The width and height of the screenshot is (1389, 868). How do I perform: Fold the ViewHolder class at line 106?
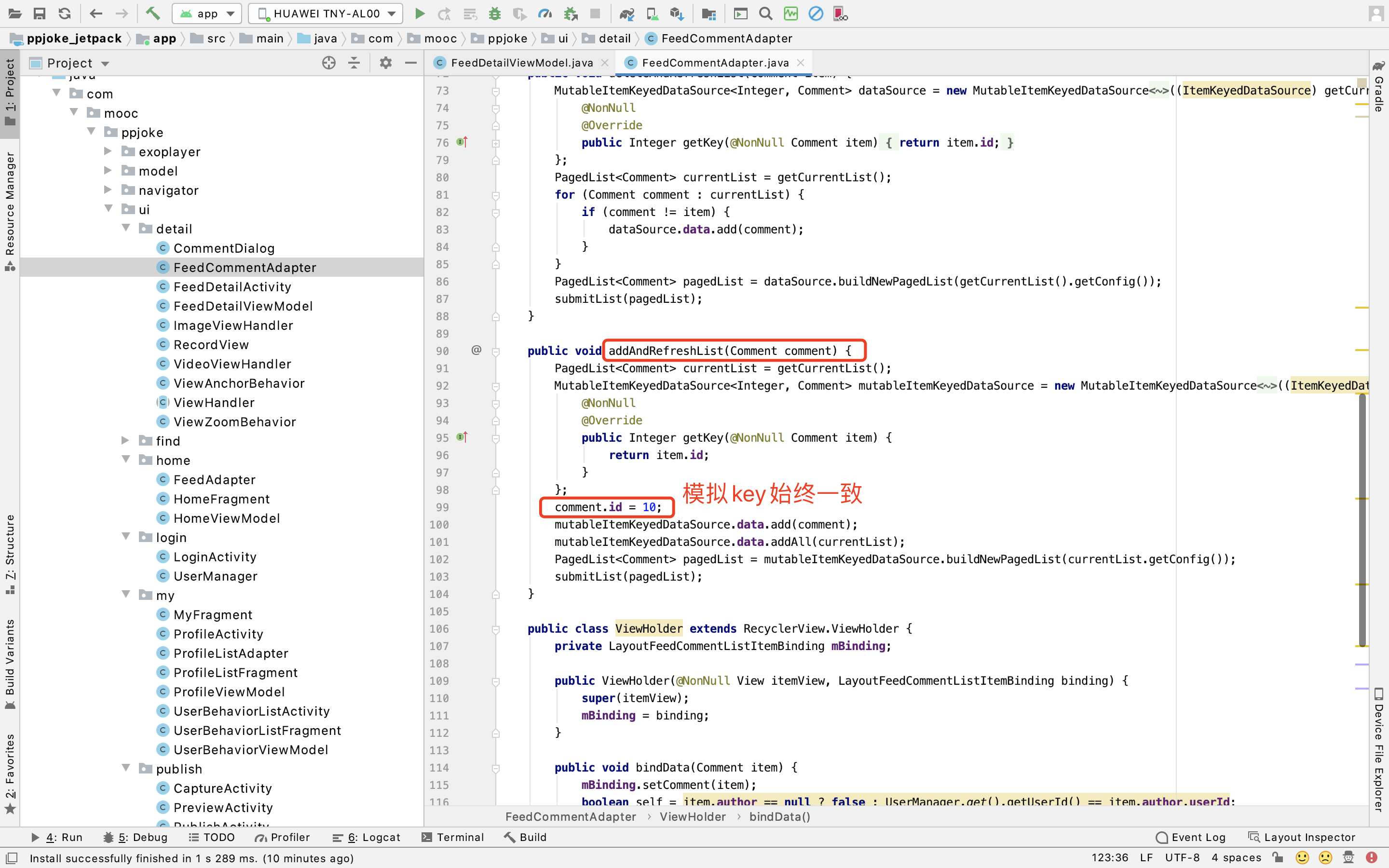pyautogui.click(x=495, y=629)
